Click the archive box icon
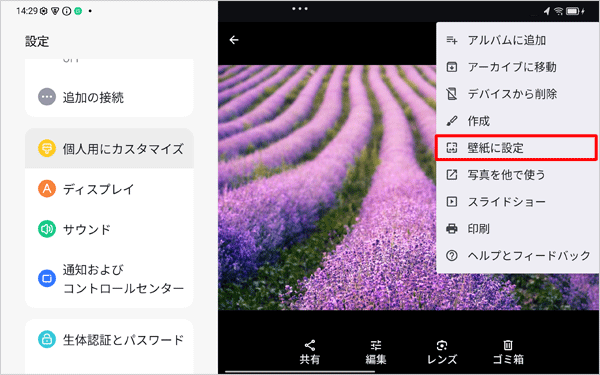Image resolution: width=600 pixels, height=375 pixels. pos(452,67)
